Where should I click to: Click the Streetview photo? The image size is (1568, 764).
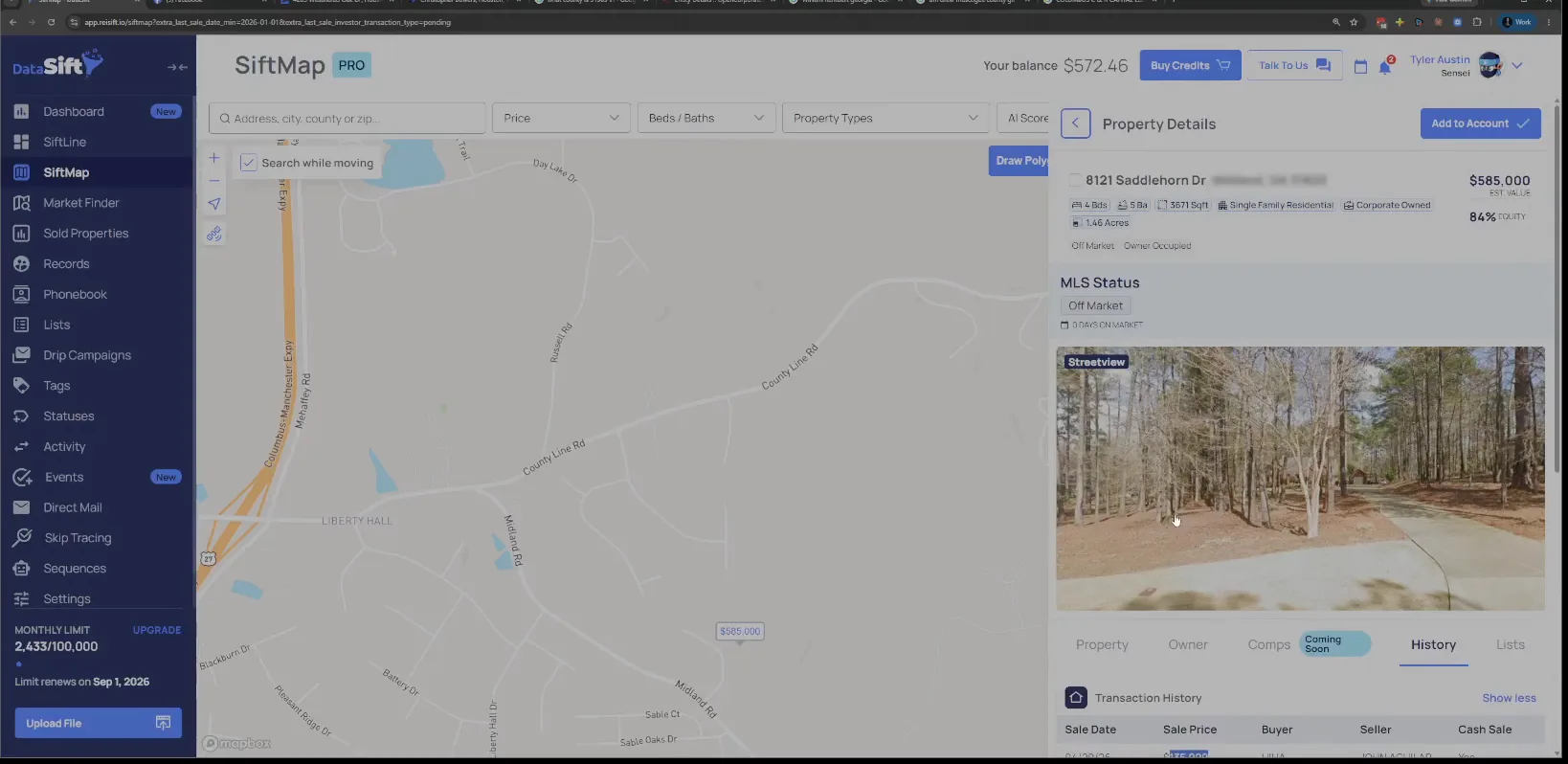[x=1300, y=479]
